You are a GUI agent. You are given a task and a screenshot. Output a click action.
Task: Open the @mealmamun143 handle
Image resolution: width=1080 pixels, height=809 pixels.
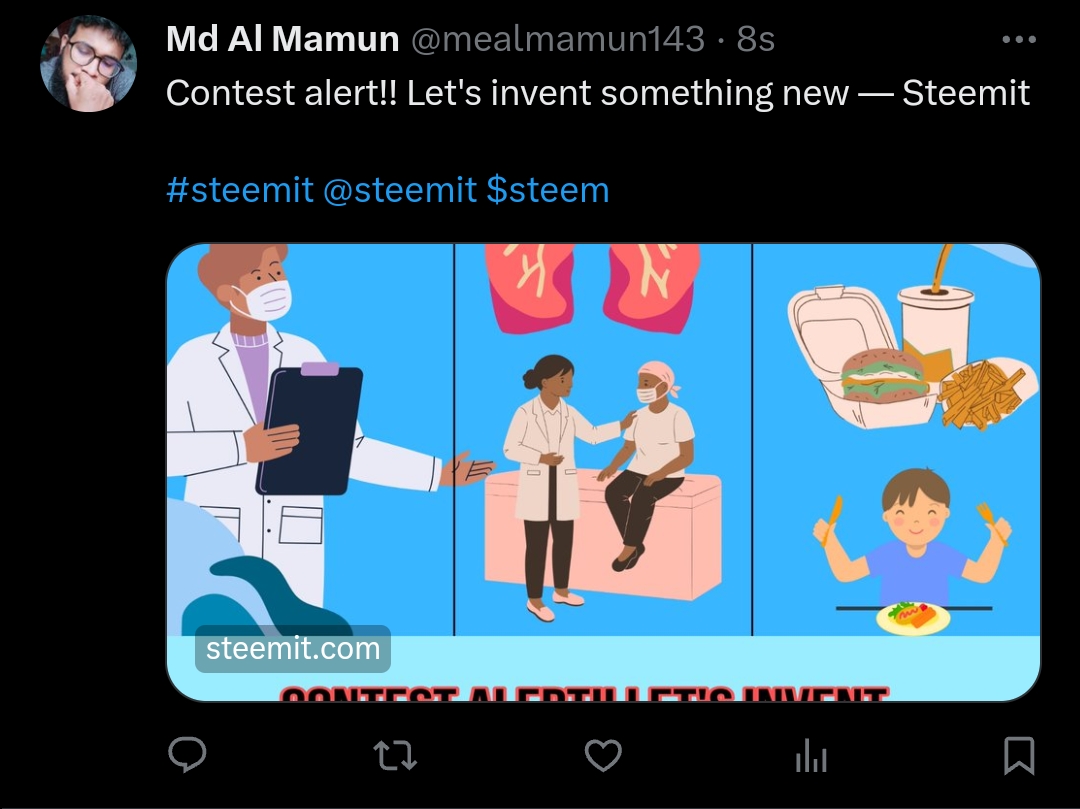[558, 39]
